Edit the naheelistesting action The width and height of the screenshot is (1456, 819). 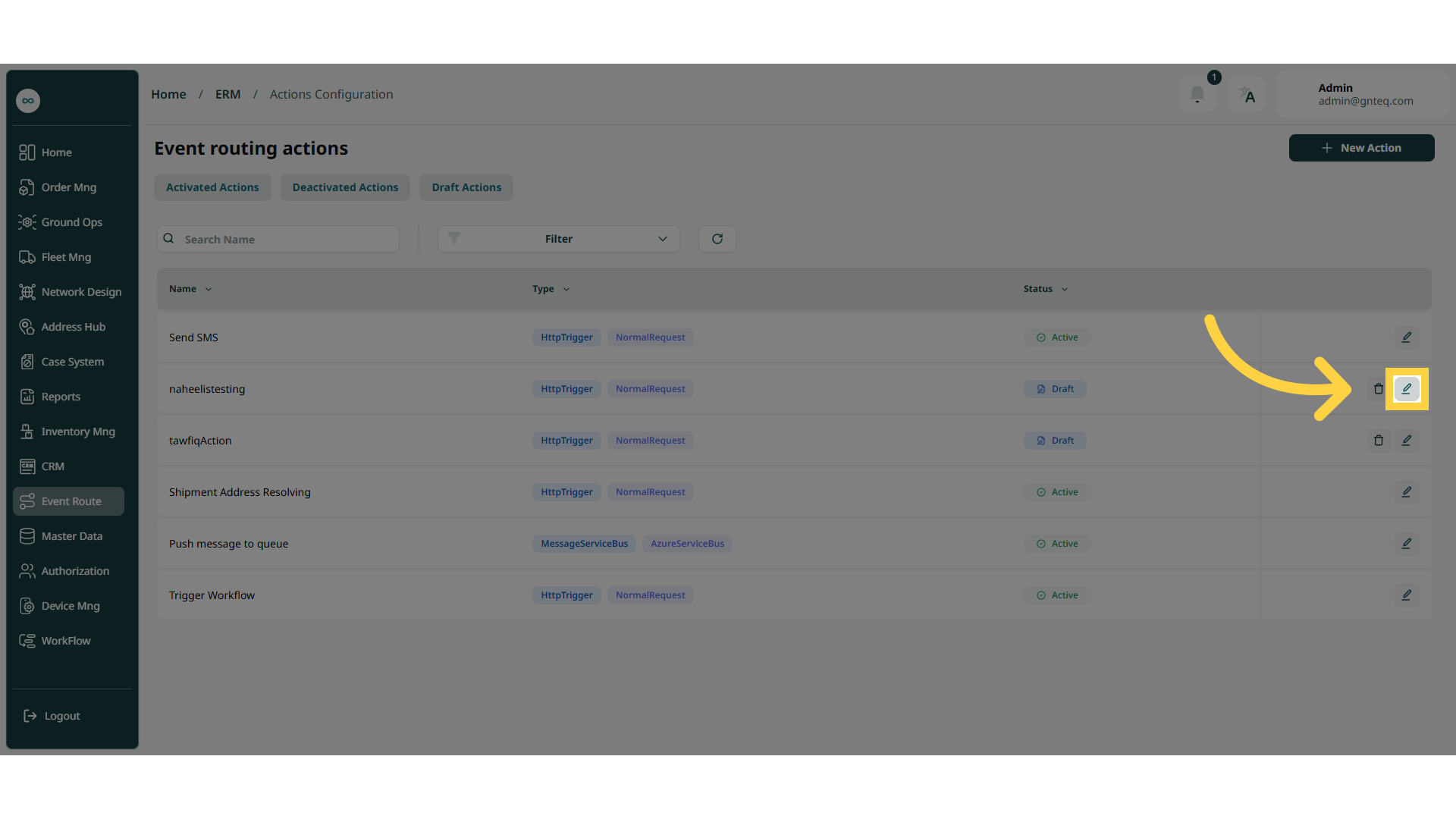(1407, 389)
